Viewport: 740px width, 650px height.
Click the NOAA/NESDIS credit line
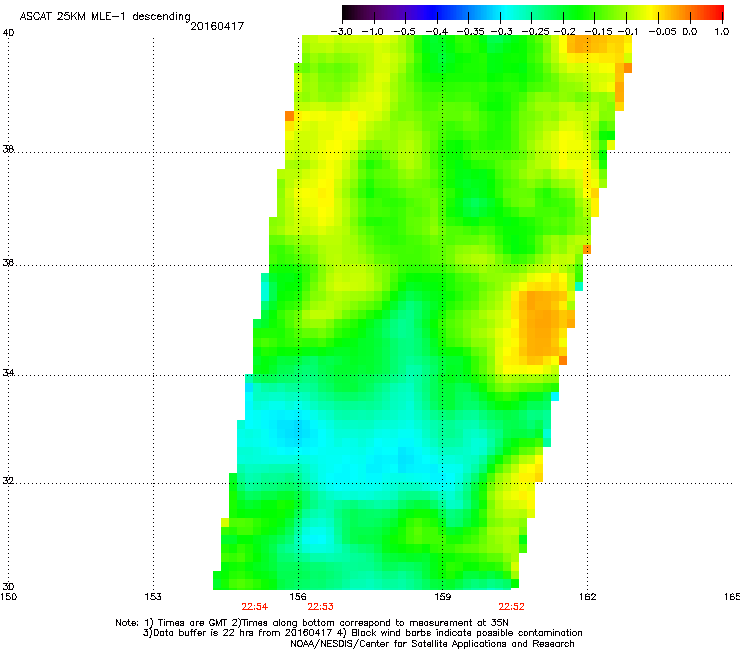coord(432,644)
